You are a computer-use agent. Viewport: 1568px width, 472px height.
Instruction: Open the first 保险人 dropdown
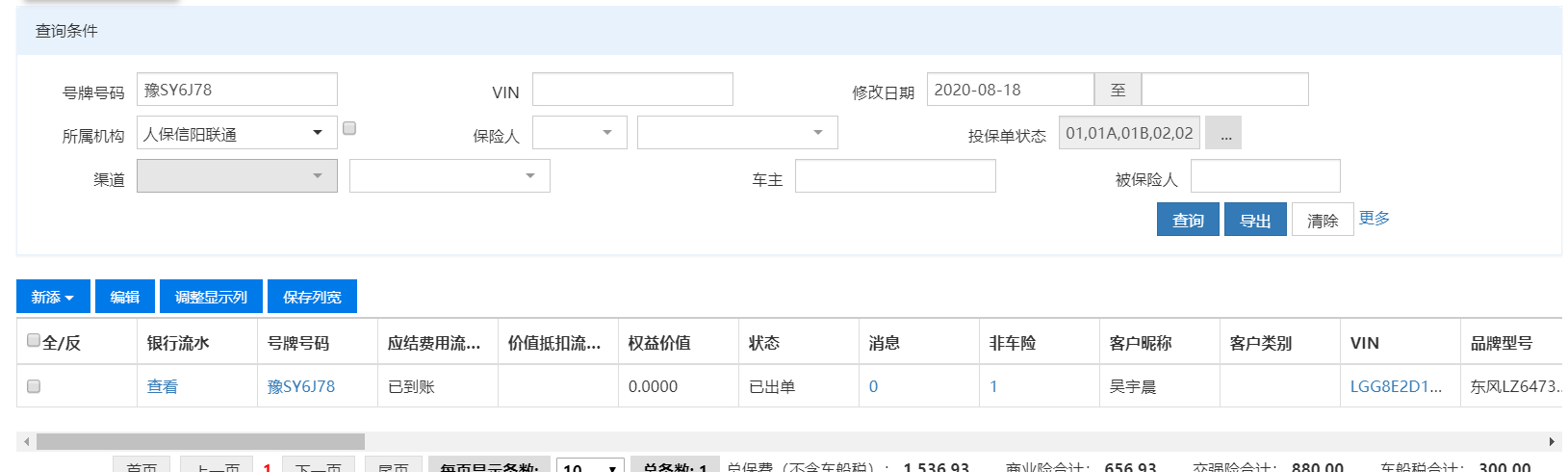click(x=579, y=133)
